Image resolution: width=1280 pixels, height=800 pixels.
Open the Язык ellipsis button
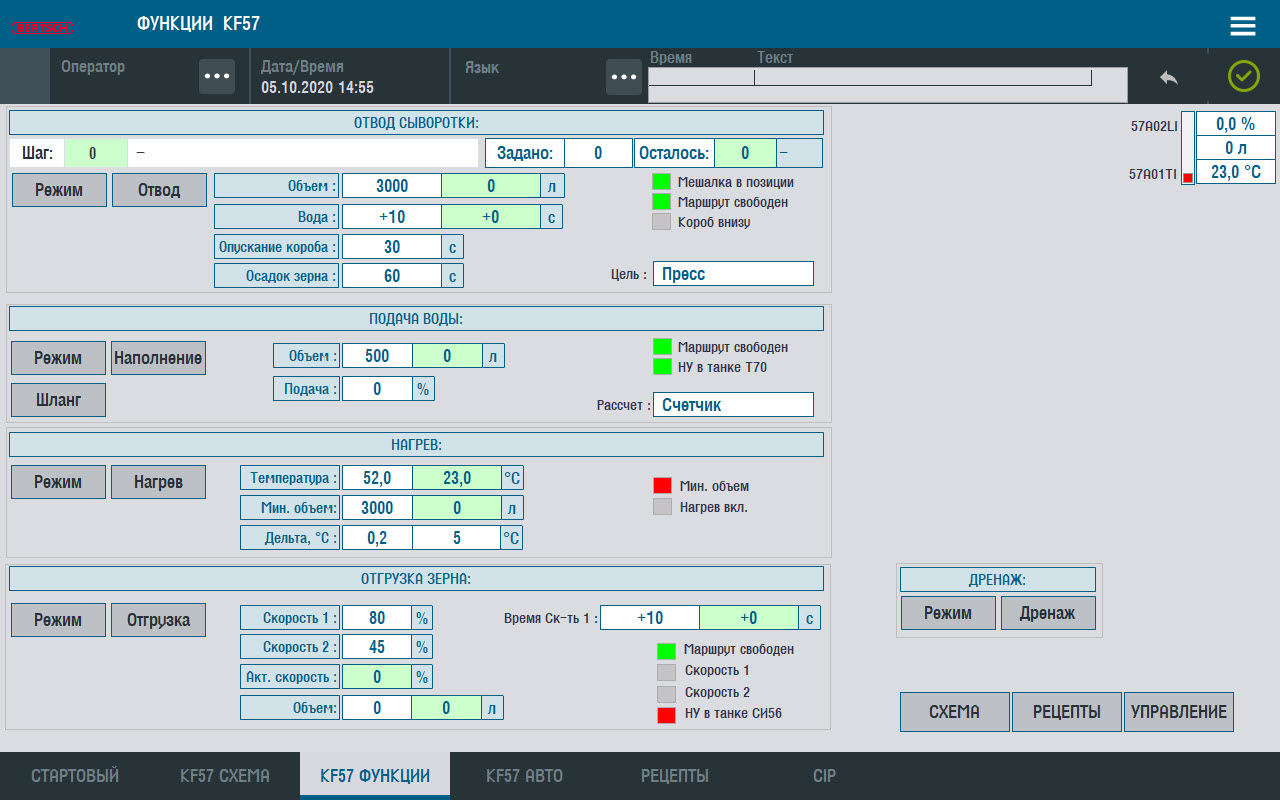coord(624,77)
